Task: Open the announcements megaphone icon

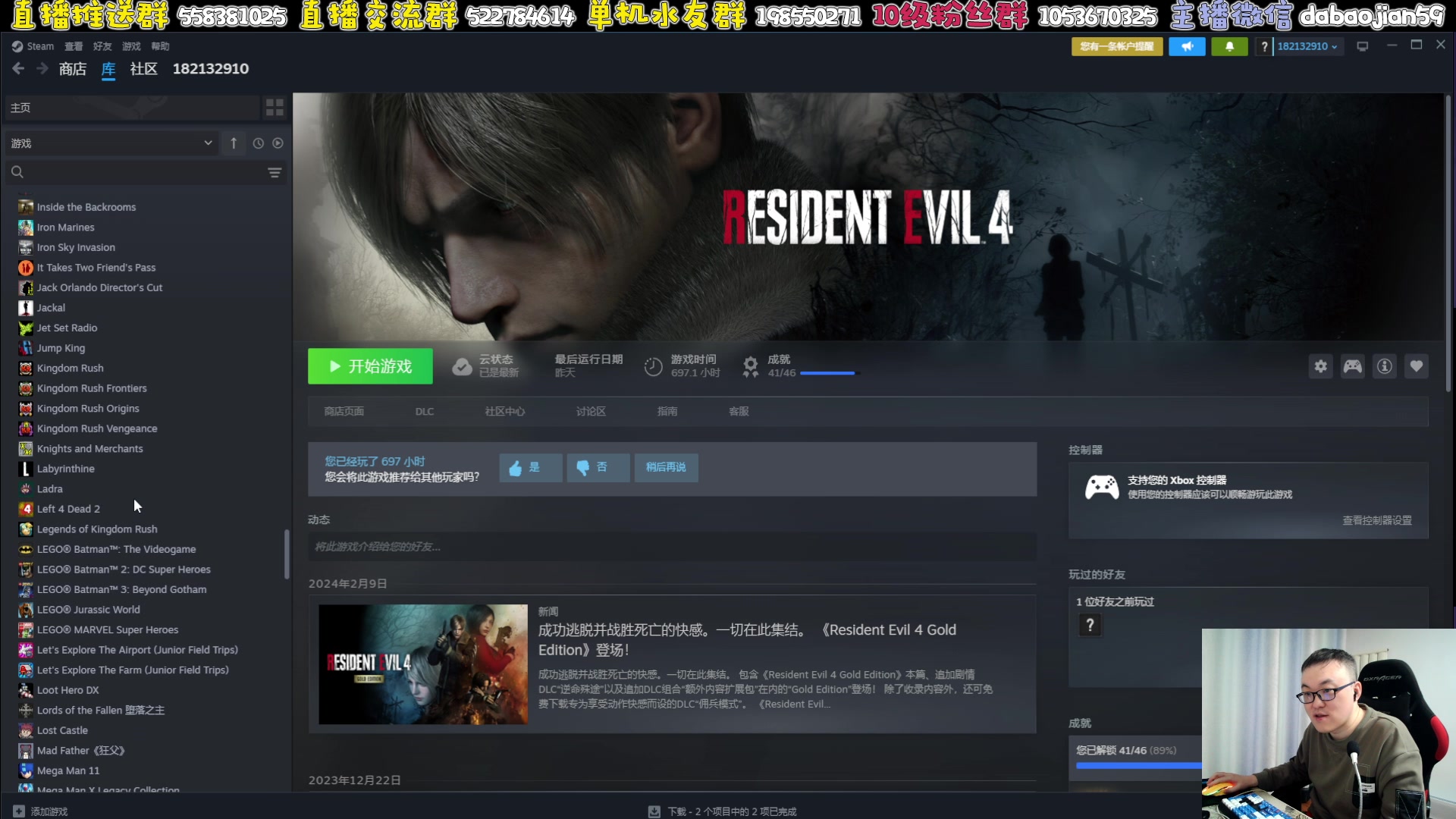Action: coord(1187,46)
